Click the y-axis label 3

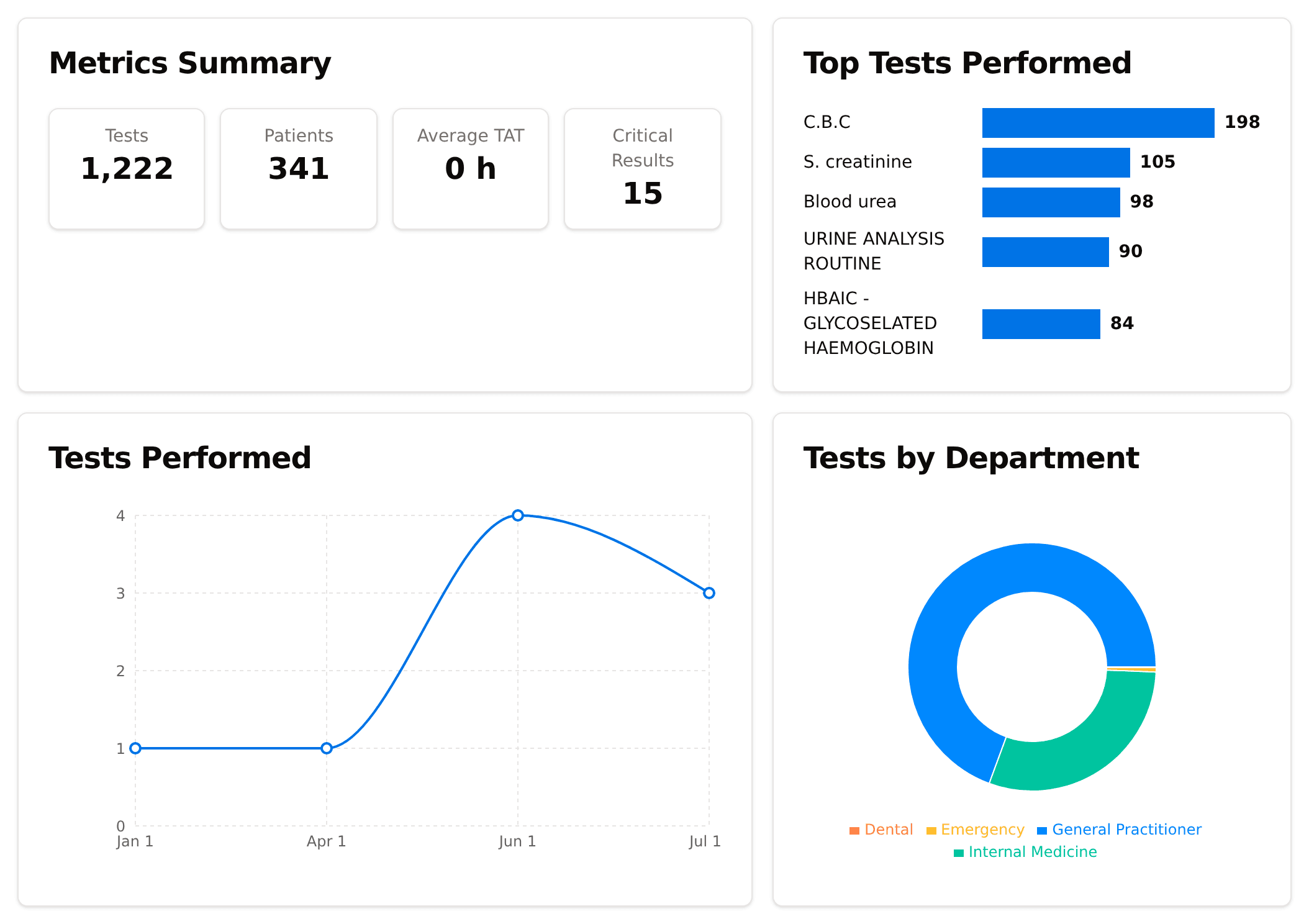click(120, 594)
